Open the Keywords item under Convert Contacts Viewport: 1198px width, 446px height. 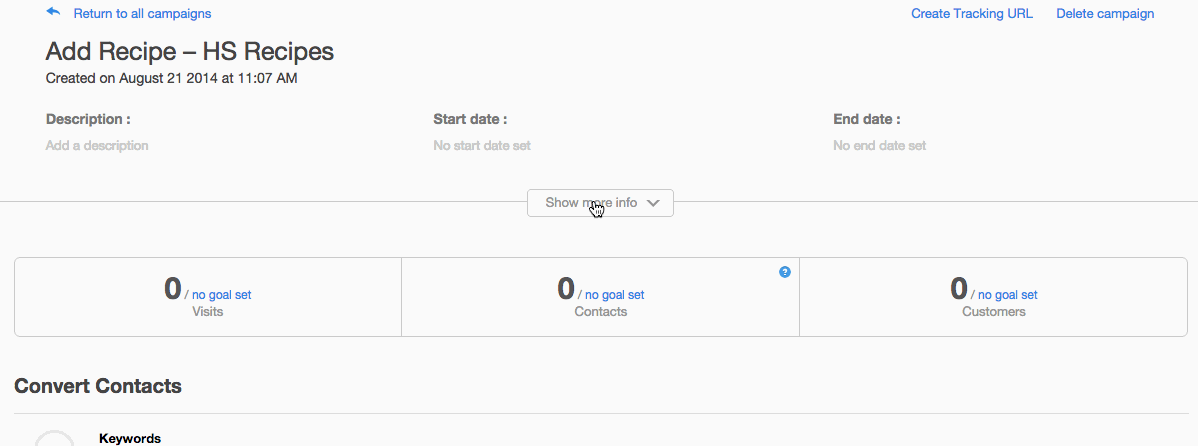[x=130, y=438]
